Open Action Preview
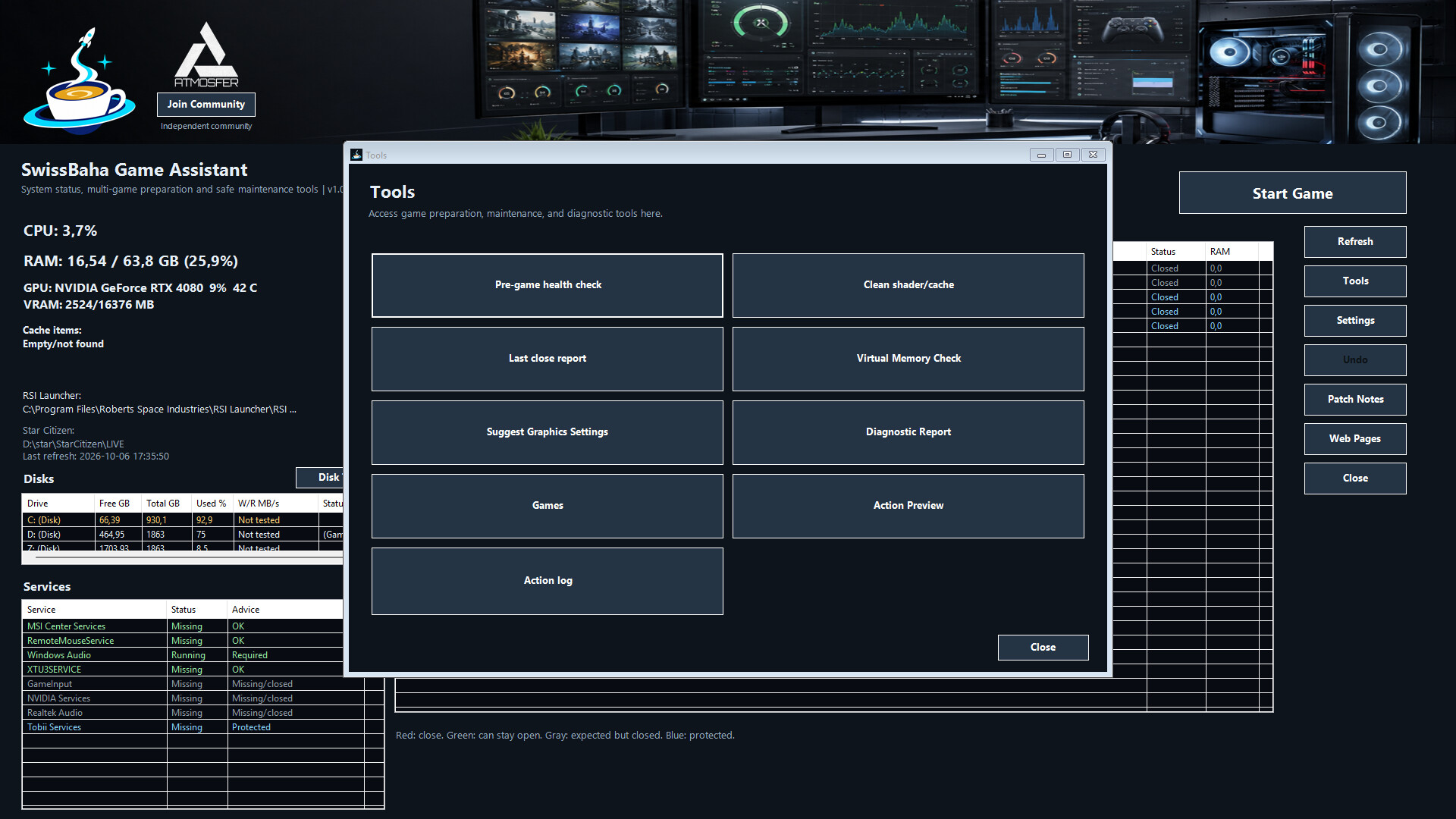1456x819 pixels. [908, 506]
